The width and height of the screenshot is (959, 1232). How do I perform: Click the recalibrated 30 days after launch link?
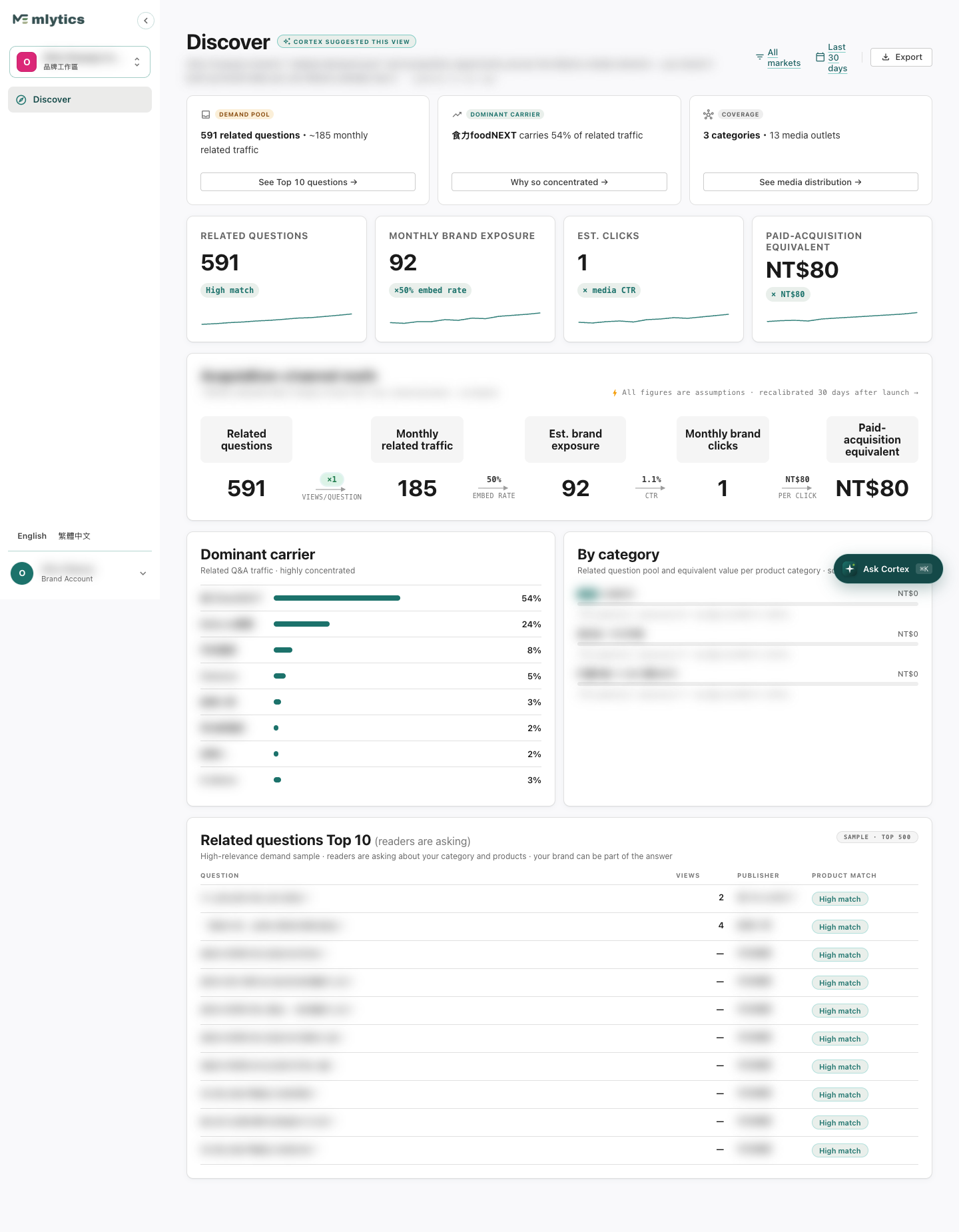[x=838, y=393]
